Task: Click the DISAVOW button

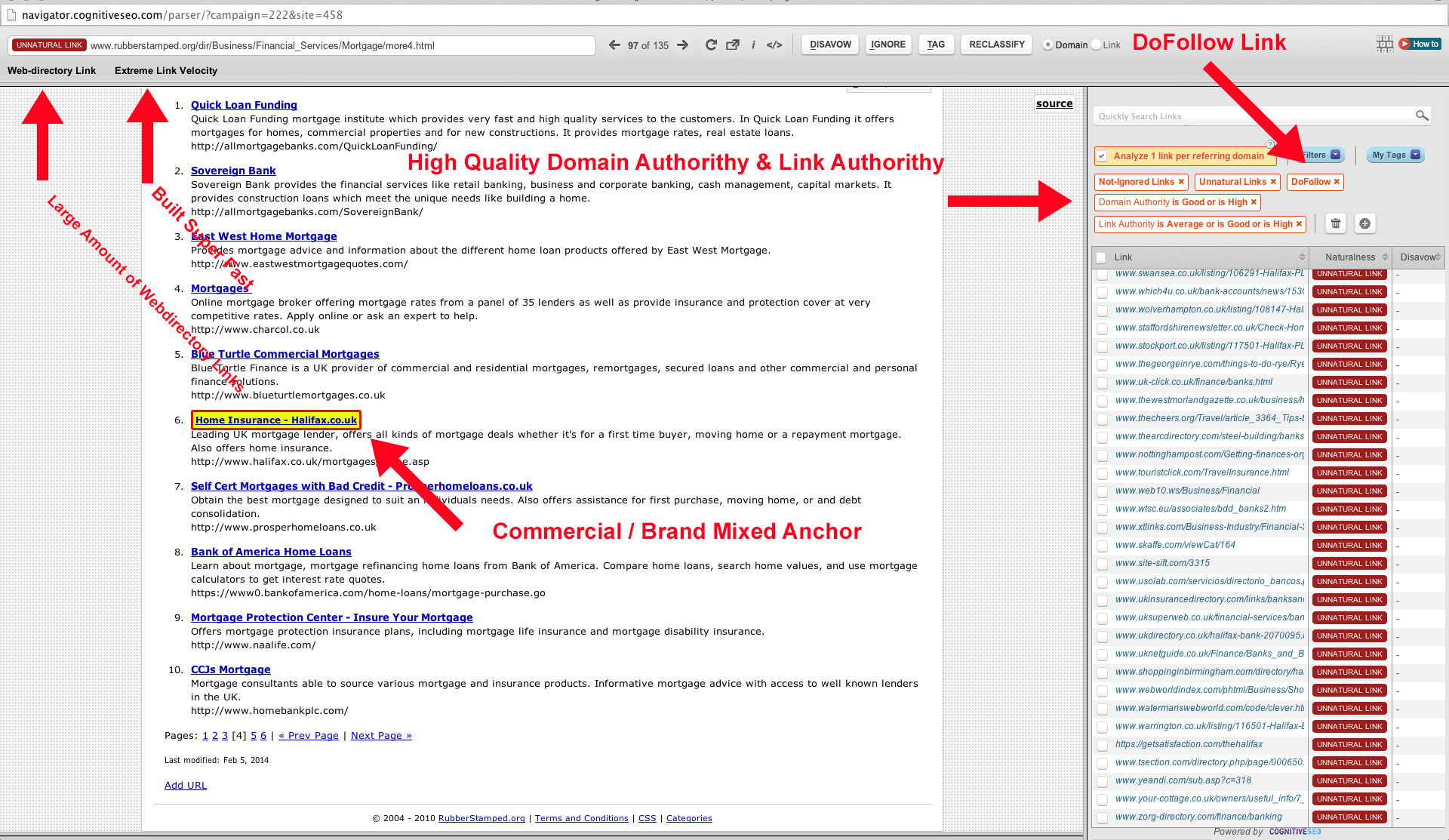Action: click(830, 45)
